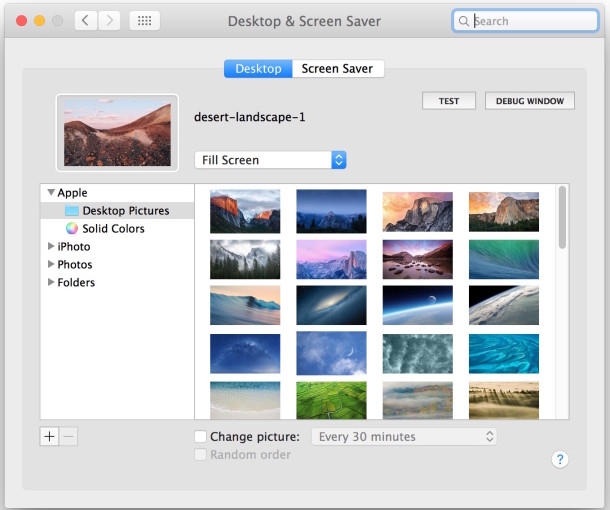Choose spiral galaxy wallpaper
The width and height of the screenshot is (610, 510).
pyautogui.click(x=331, y=305)
